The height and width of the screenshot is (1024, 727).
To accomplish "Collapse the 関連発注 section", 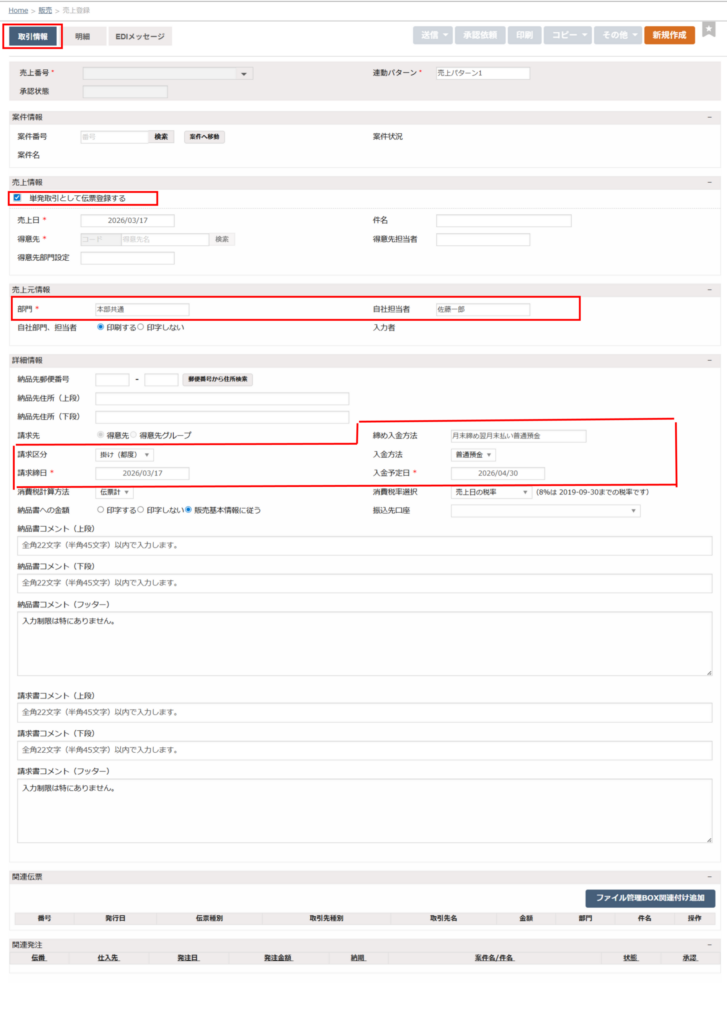I will point(709,944).
